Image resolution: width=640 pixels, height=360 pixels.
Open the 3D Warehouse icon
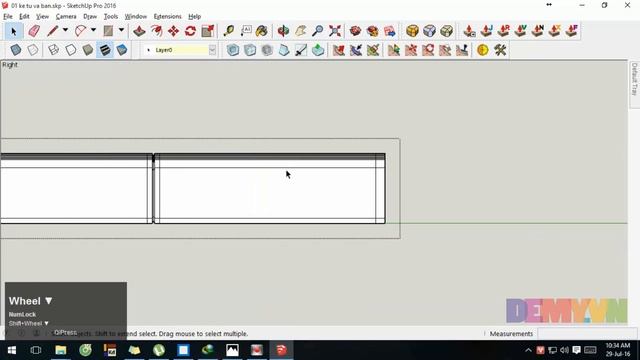tap(356, 31)
